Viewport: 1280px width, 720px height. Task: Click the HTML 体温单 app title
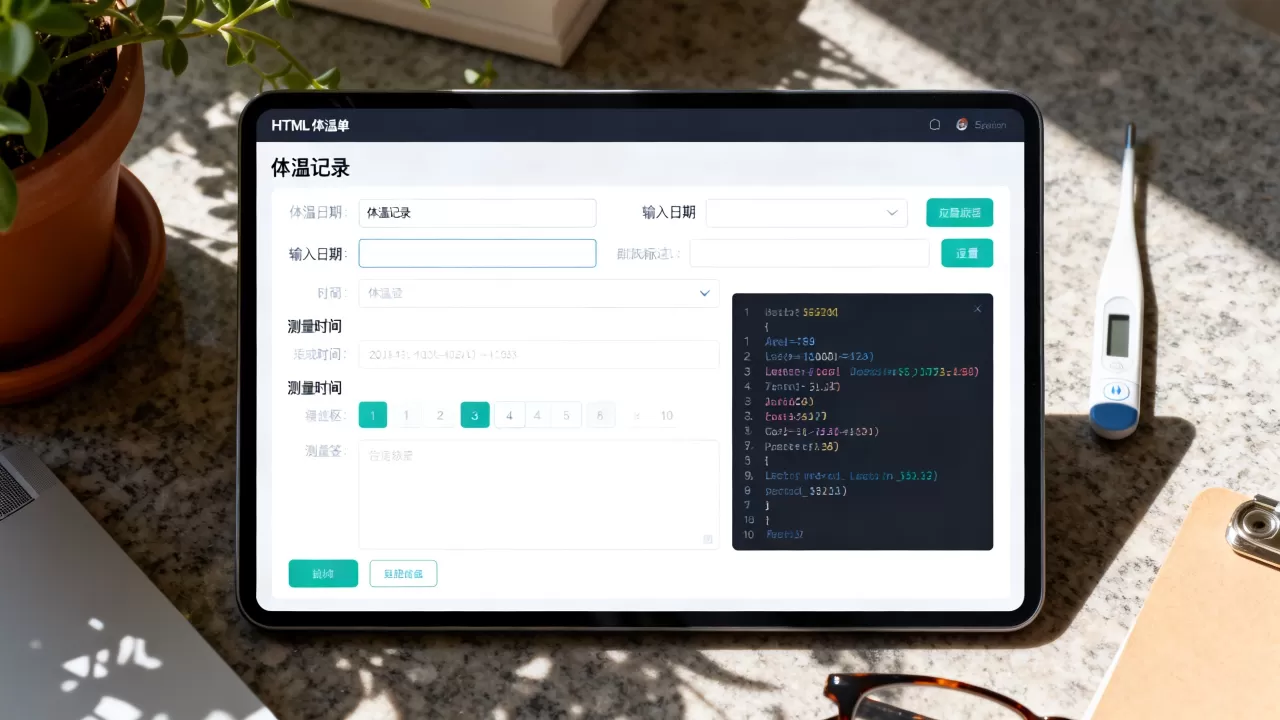click(310, 125)
